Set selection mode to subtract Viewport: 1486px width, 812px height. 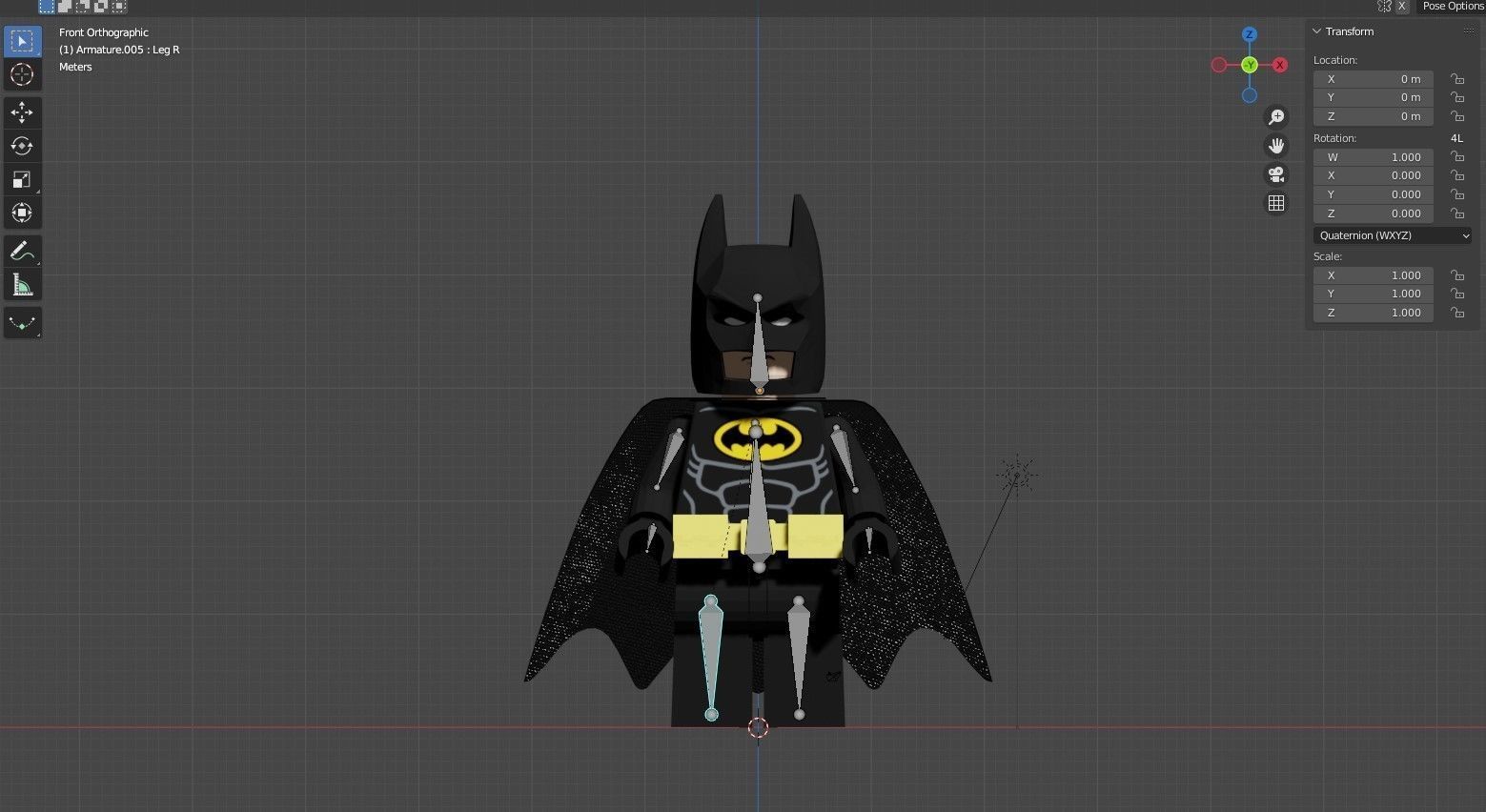[x=83, y=7]
